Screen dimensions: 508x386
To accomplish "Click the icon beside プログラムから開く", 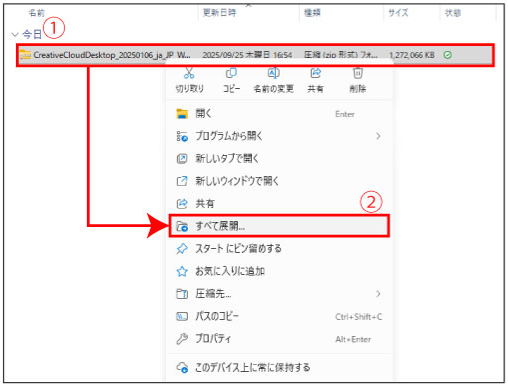I will point(182,136).
